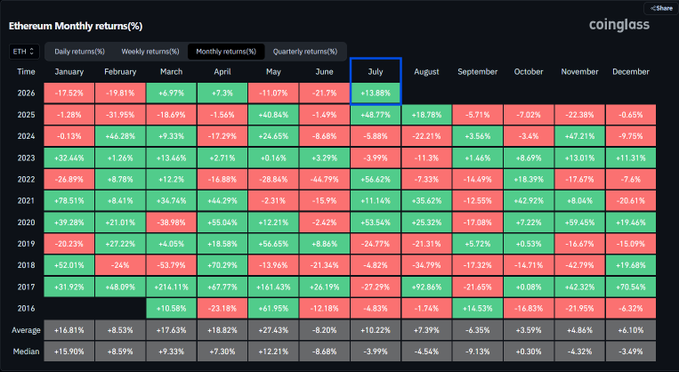Switch to Quarterly returns(%) tab
This screenshot has width=679, height=372.
coord(305,52)
